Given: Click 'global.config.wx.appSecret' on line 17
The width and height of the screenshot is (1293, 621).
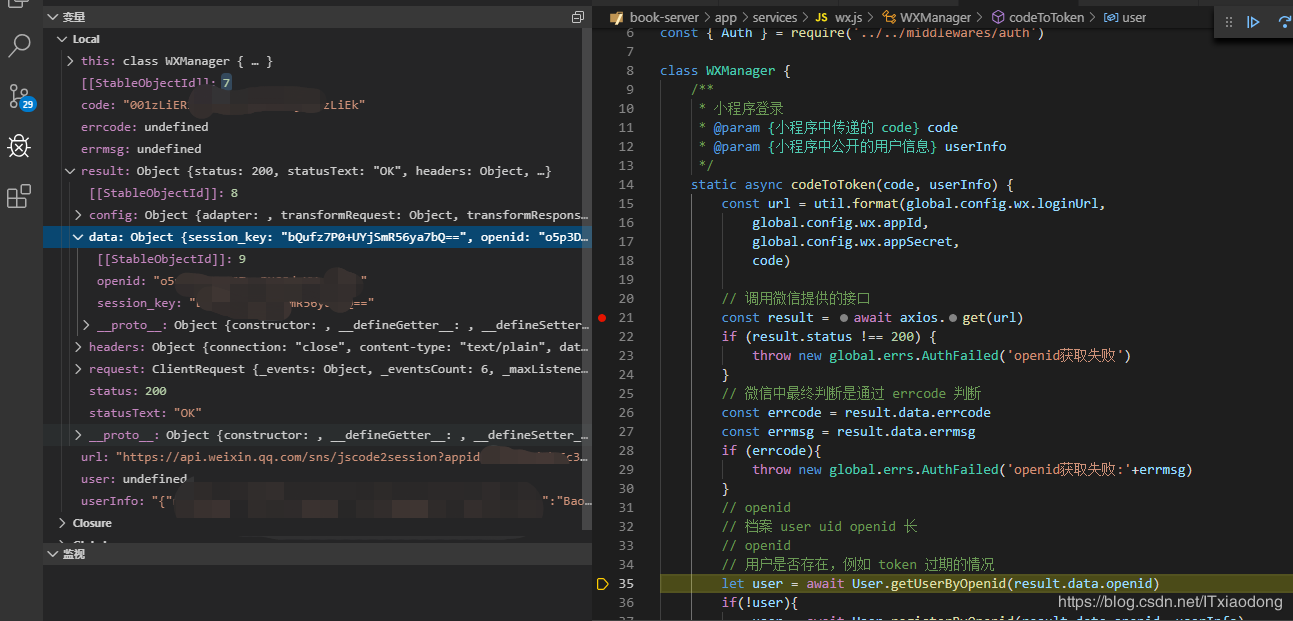Looking at the screenshot, I should (855, 242).
